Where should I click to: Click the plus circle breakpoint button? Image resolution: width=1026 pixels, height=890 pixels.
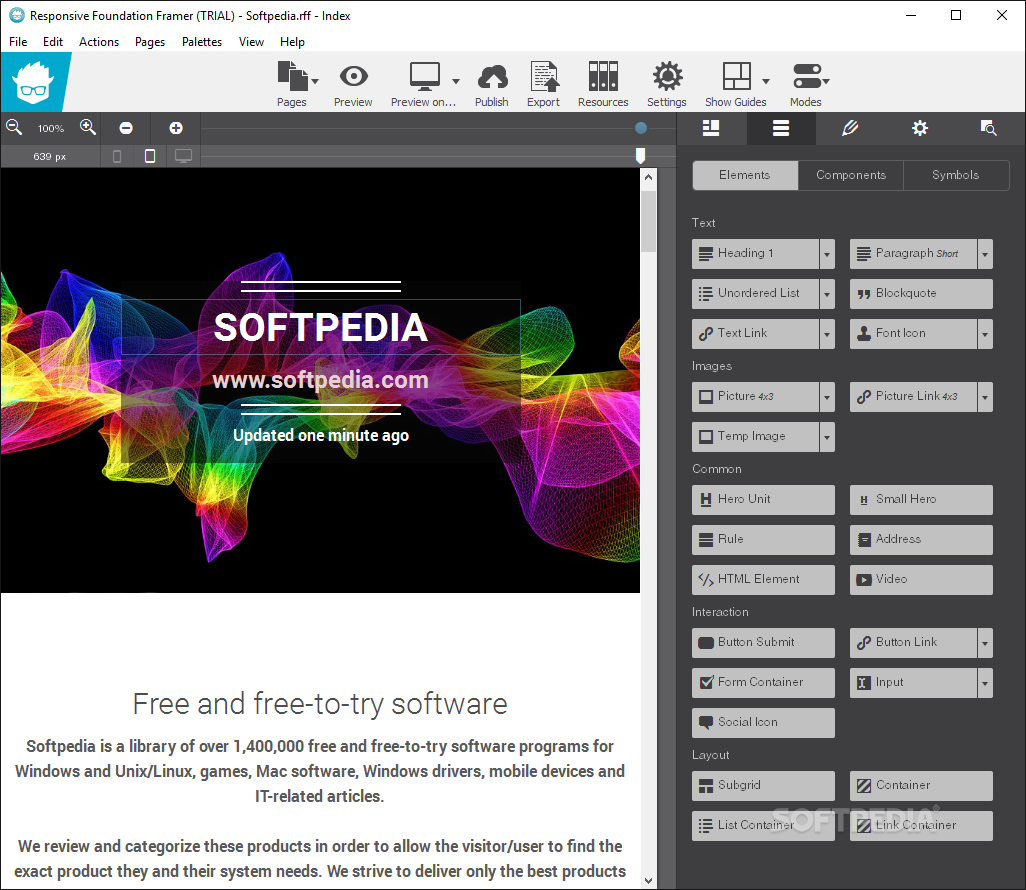pyautogui.click(x=176, y=128)
